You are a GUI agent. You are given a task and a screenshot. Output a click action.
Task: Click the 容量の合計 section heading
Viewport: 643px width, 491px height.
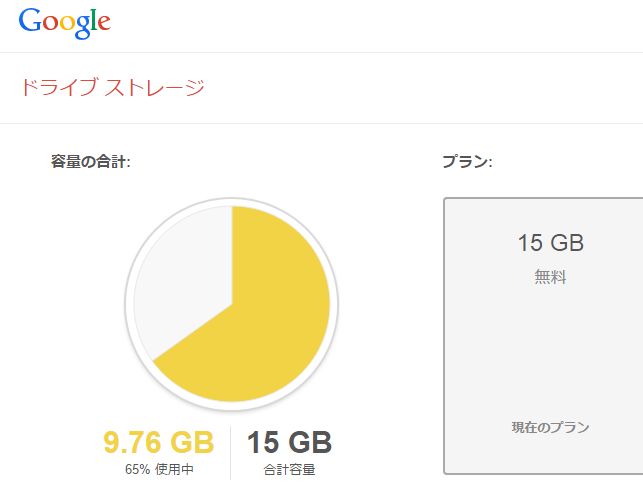tap(91, 161)
